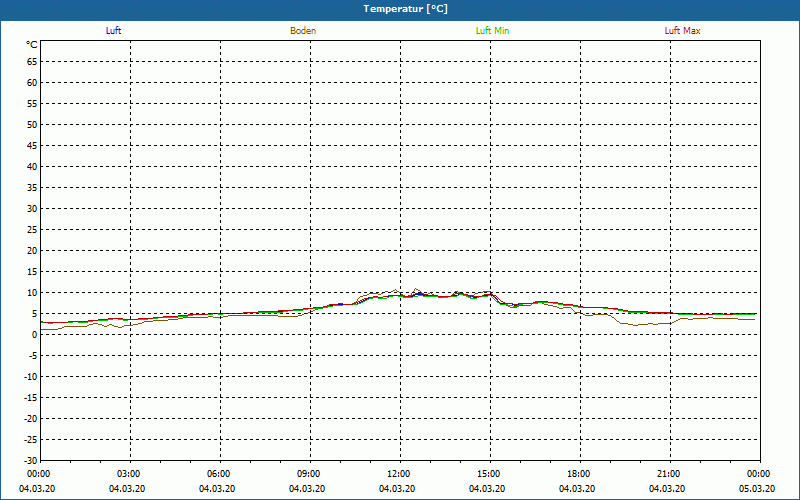Select the Luft legend label
This screenshot has height=500, width=800.
[113, 31]
